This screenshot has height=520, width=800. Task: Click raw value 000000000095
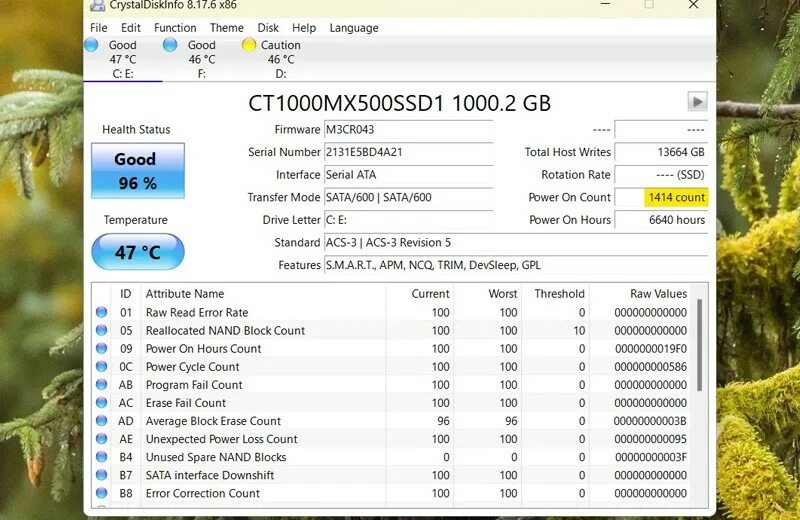tap(651, 439)
